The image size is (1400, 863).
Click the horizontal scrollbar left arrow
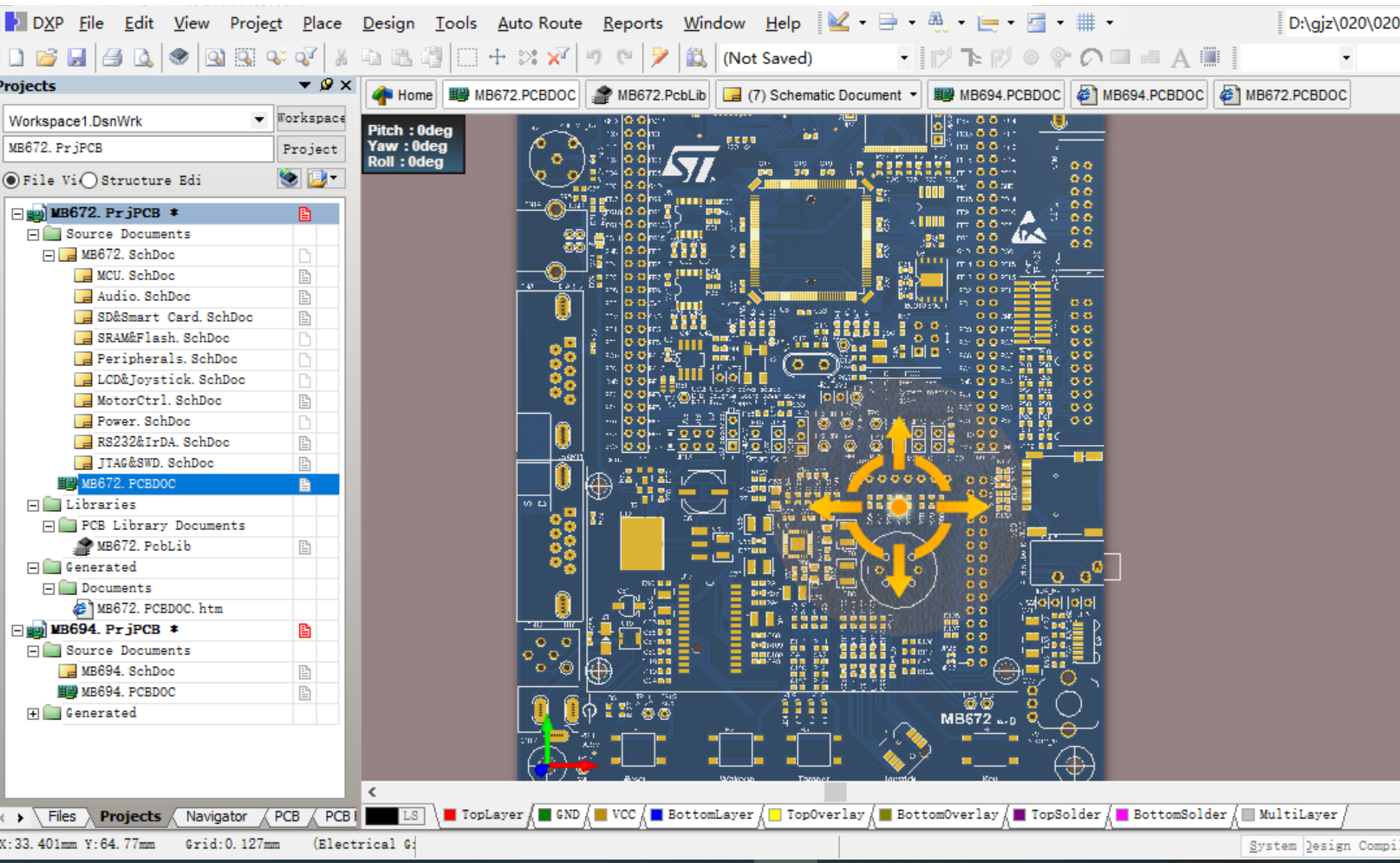[372, 791]
